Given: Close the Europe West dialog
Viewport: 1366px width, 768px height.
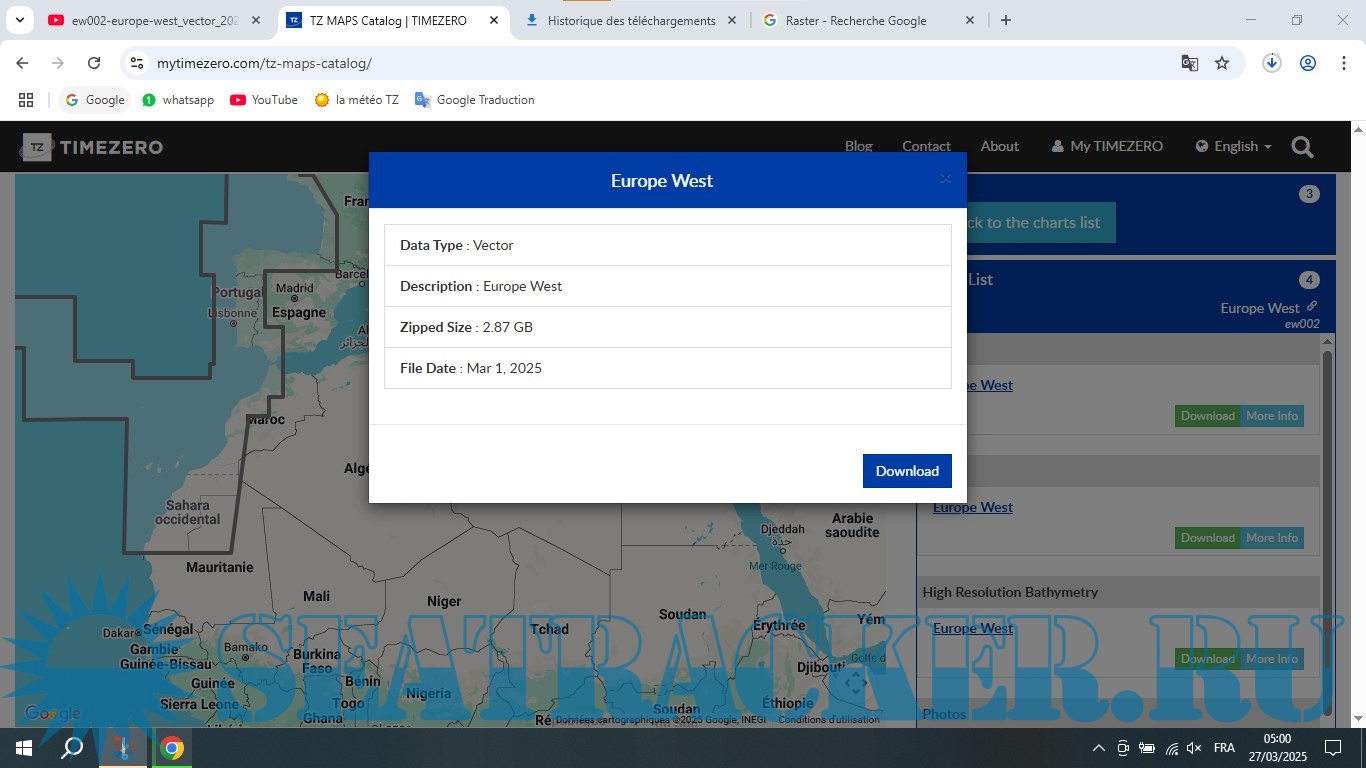Looking at the screenshot, I should click(x=945, y=179).
